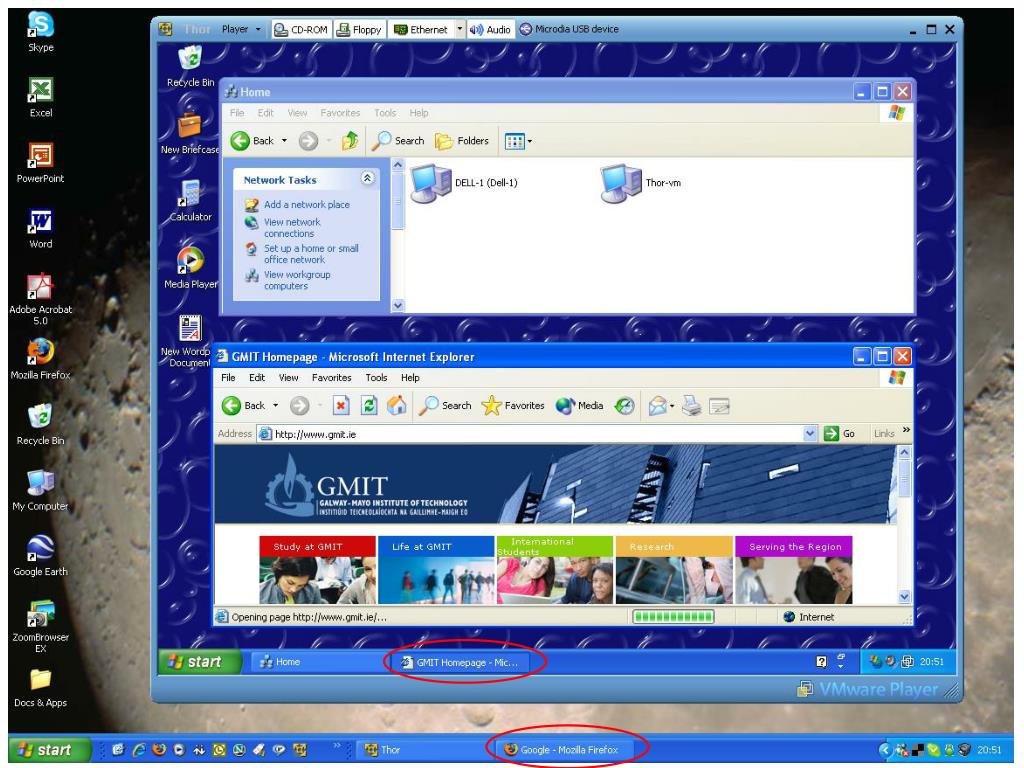Open Adobe Acrobat 5.0 shortcut
1024x768 pixels.
tap(40, 298)
